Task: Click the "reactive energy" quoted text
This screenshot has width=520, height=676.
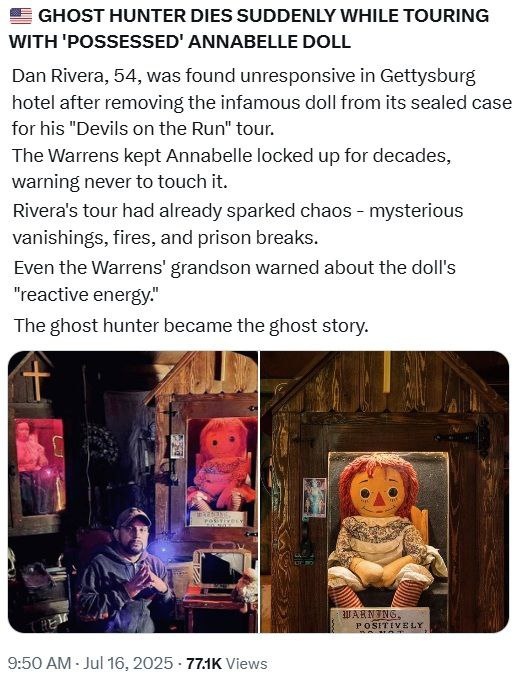Action: pos(87,295)
